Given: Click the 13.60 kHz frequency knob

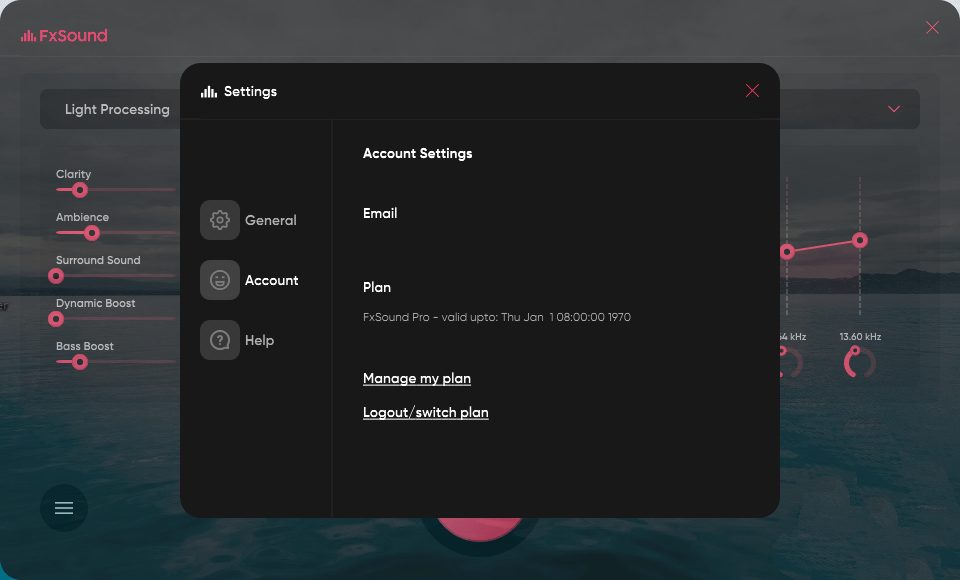Looking at the screenshot, I should point(860,362).
